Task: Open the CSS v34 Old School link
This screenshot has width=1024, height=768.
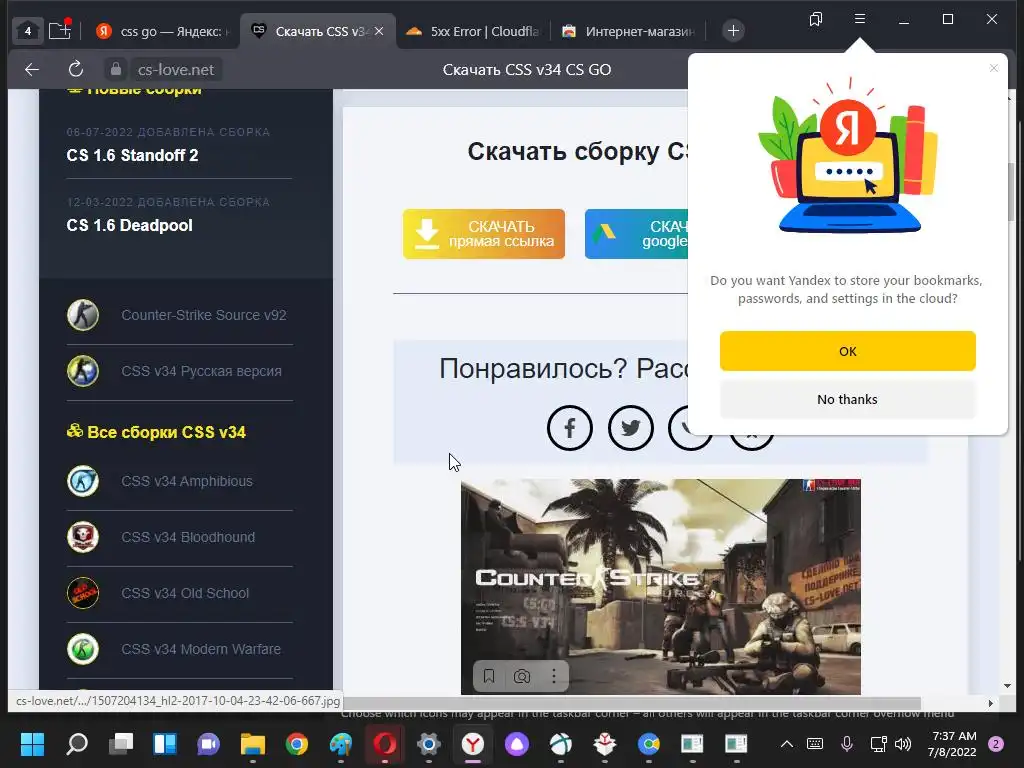Action: tap(185, 593)
